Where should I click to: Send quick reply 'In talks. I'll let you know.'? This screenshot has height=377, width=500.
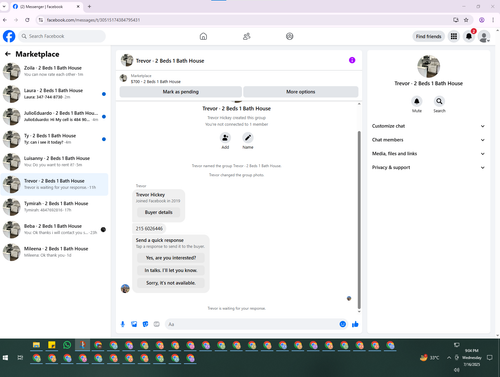[171, 270]
